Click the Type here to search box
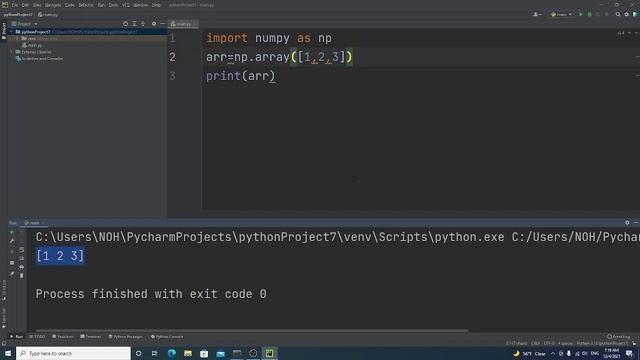Viewport: 640px width, 360px height. tap(73, 353)
